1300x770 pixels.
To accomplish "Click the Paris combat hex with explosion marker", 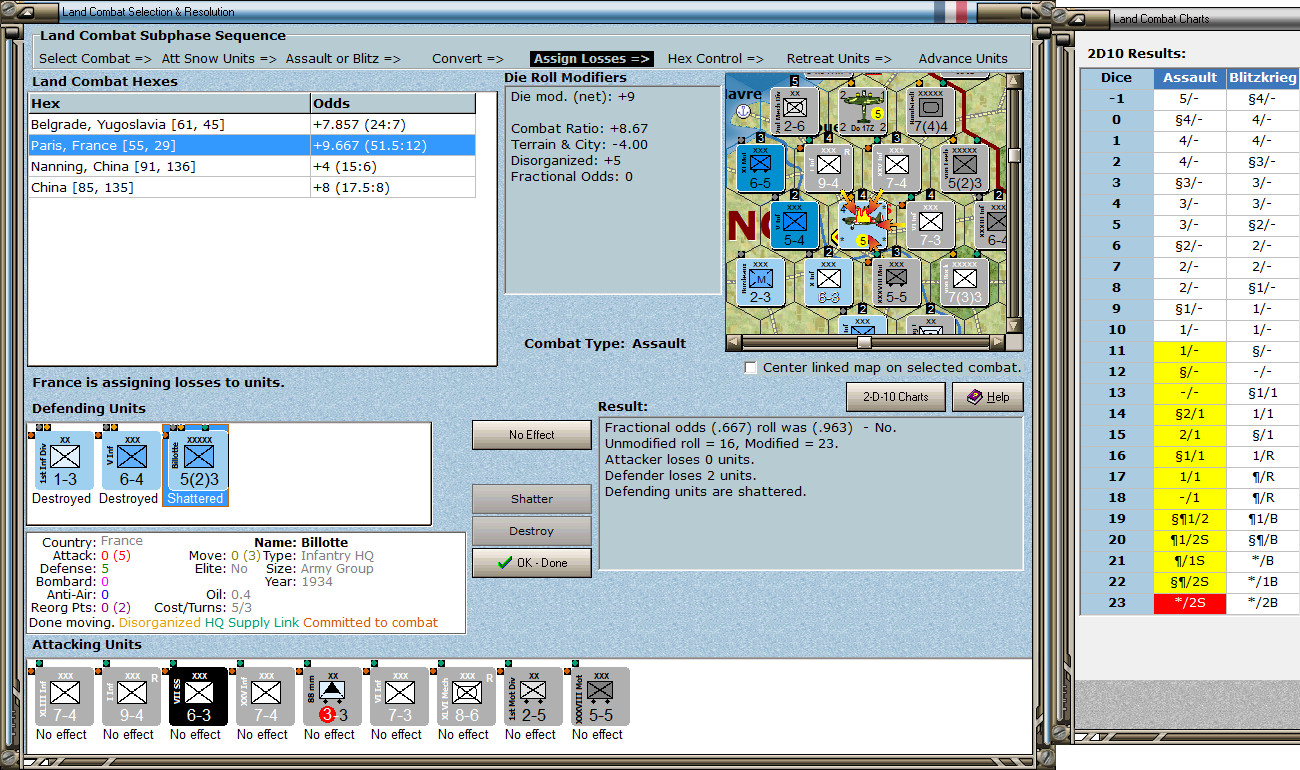I will point(862,223).
